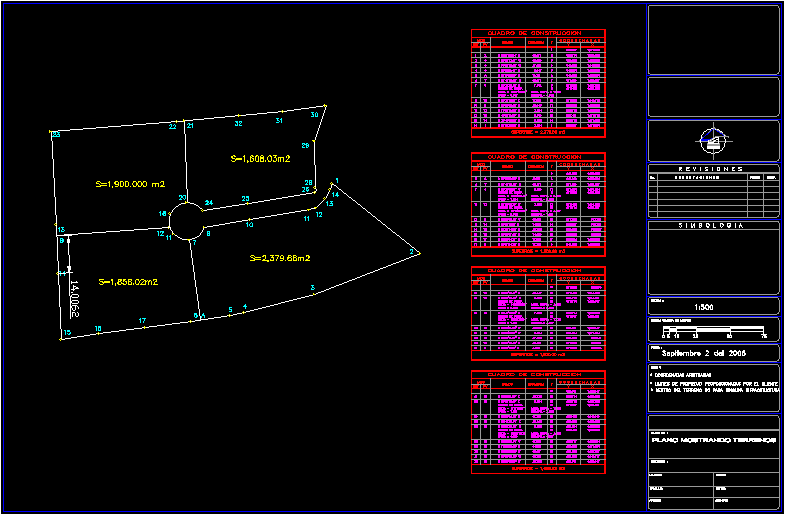785x515 pixels.
Task: Click vertex marker 15 at bottom-left corner
Action: pos(67,333)
